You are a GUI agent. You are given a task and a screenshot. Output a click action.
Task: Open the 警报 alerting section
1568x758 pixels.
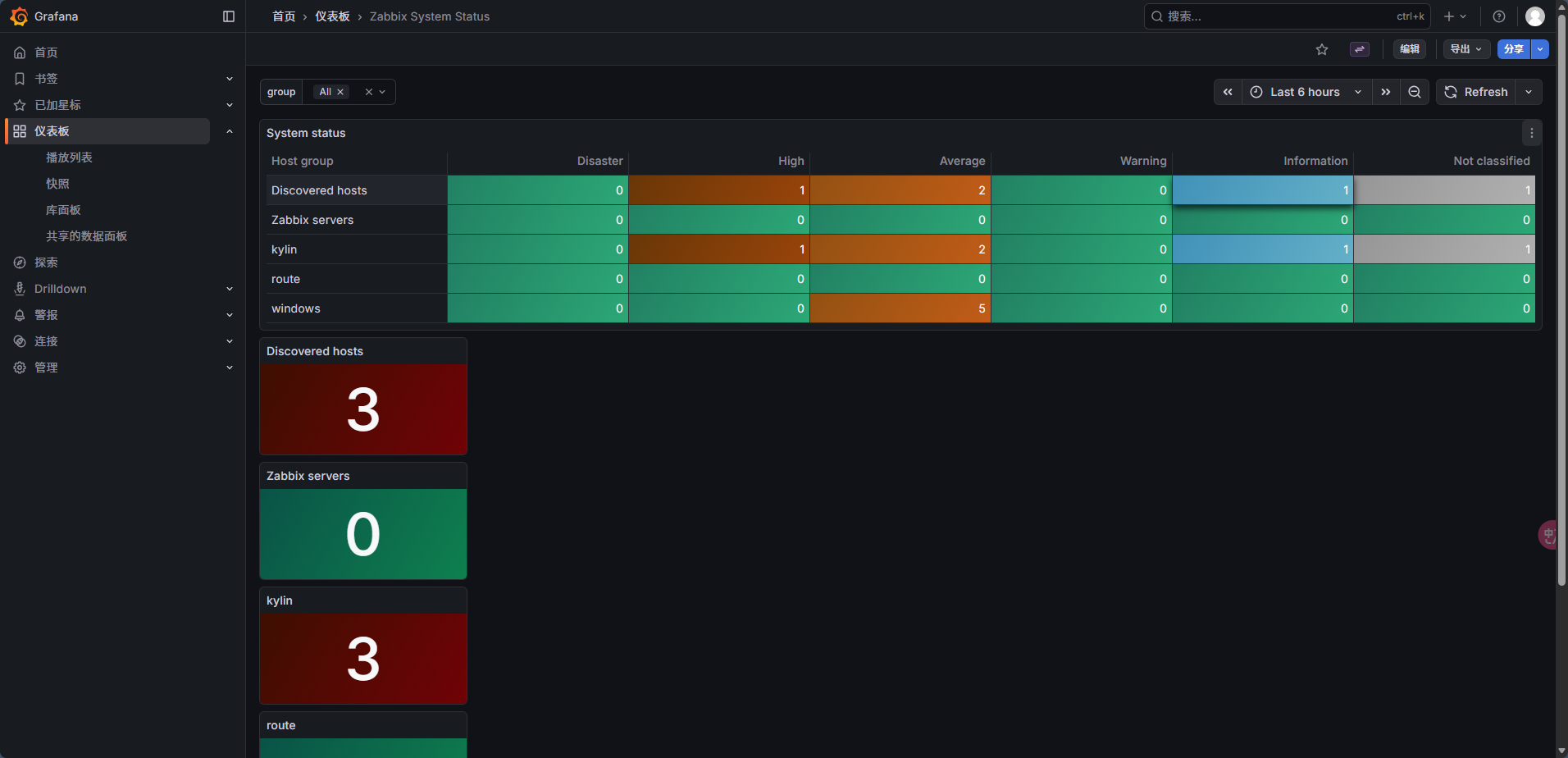(46, 315)
